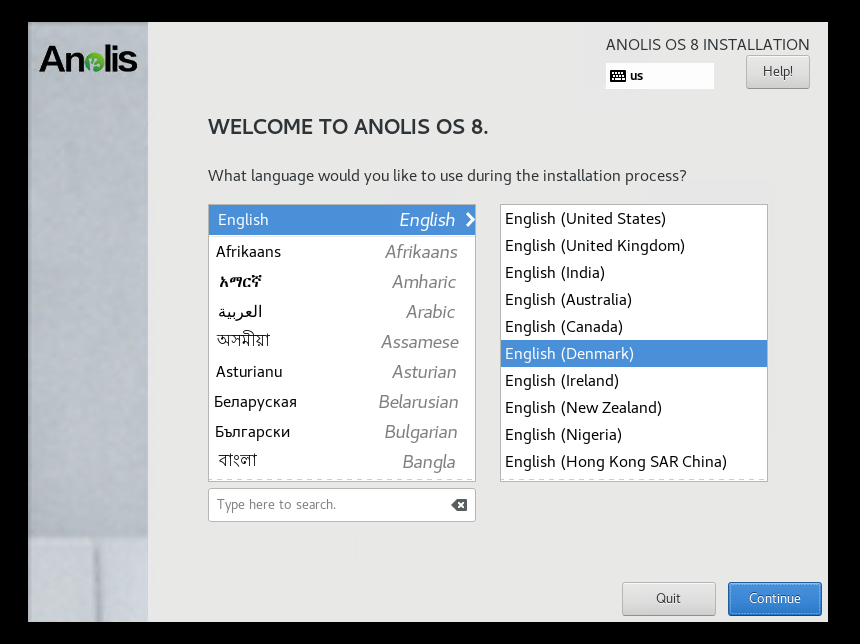Pick English (Canada) locale
This screenshot has width=860, height=644.
633,327
